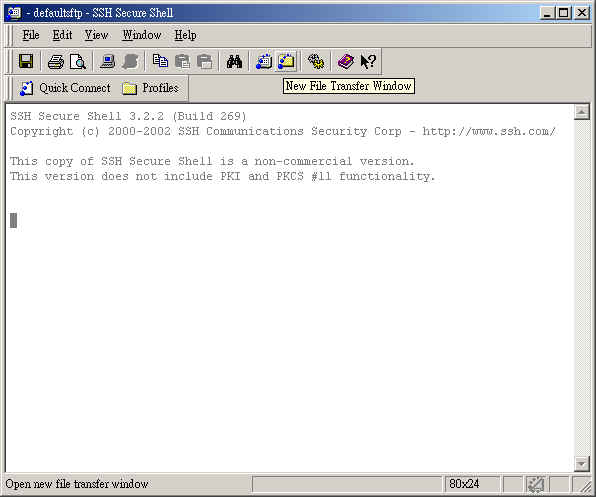Open New Terminal Window icon
Screen dimensions: 596x497
(264, 61)
